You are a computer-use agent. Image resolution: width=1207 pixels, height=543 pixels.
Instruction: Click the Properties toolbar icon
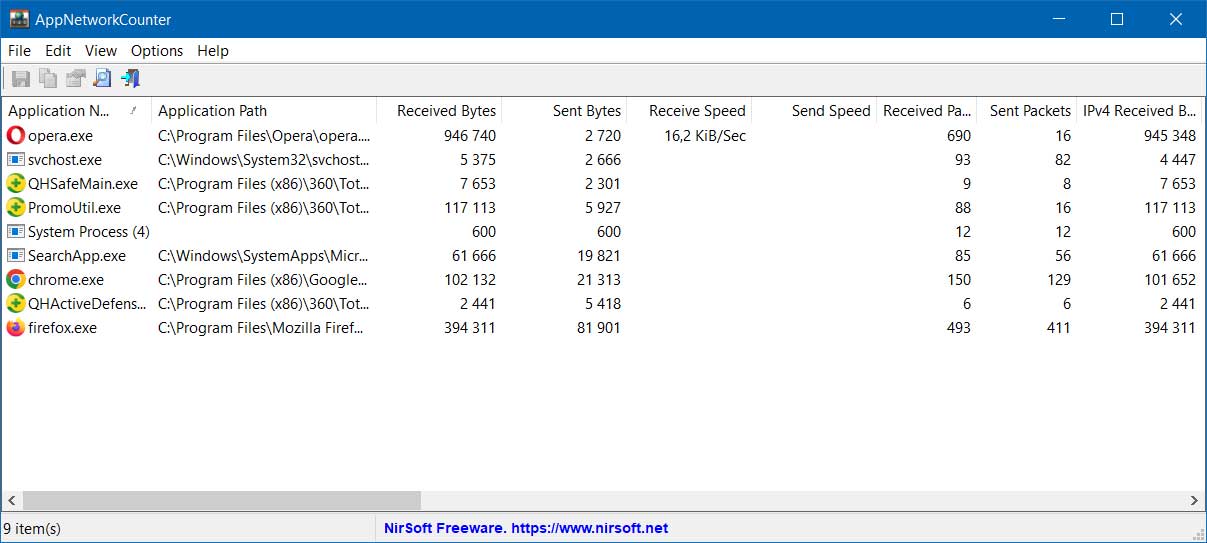pos(75,78)
